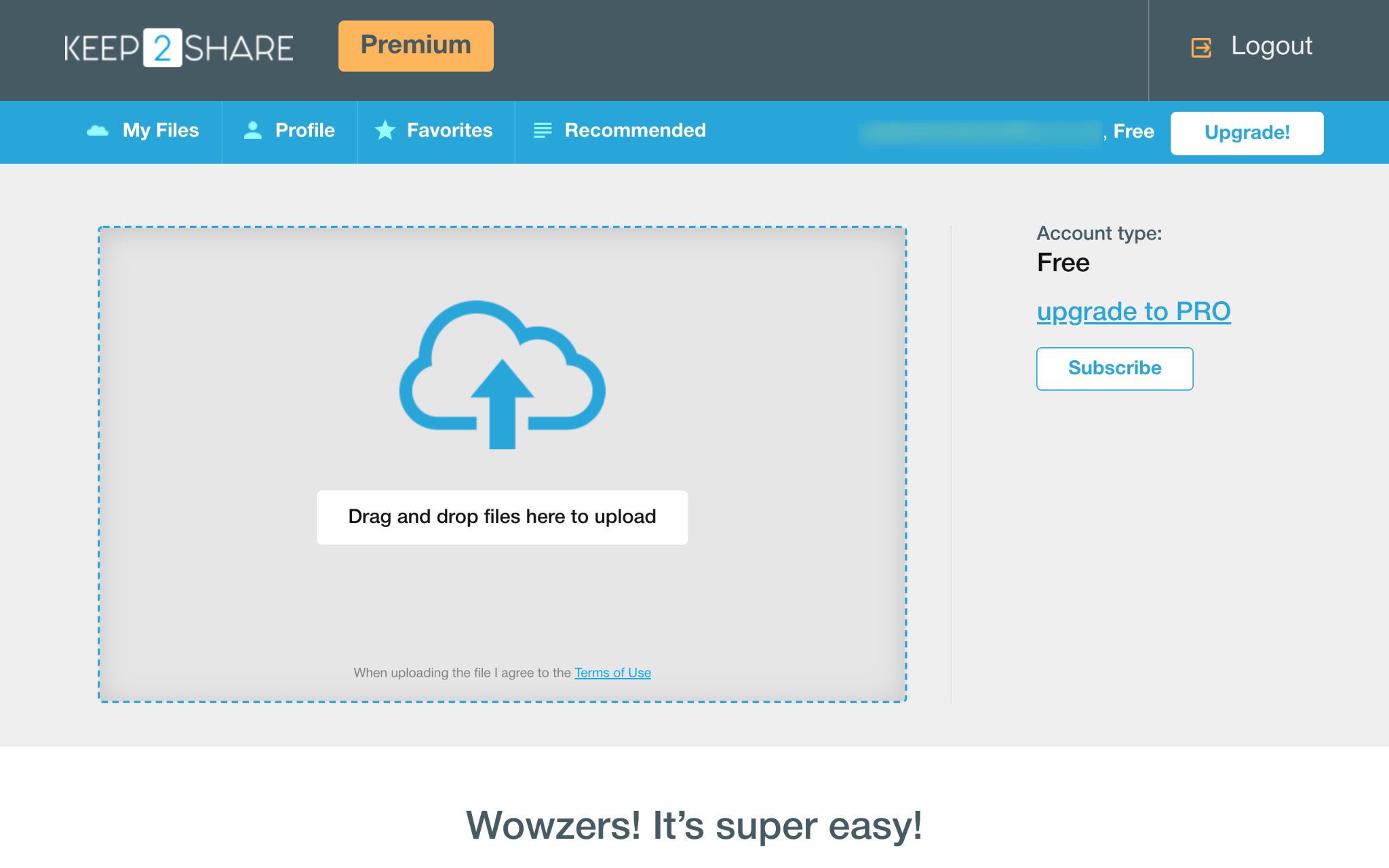Click the blurred username in the navbar
Screen dimensions: 1389x868
pyautogui.click(x=979, y=132)
